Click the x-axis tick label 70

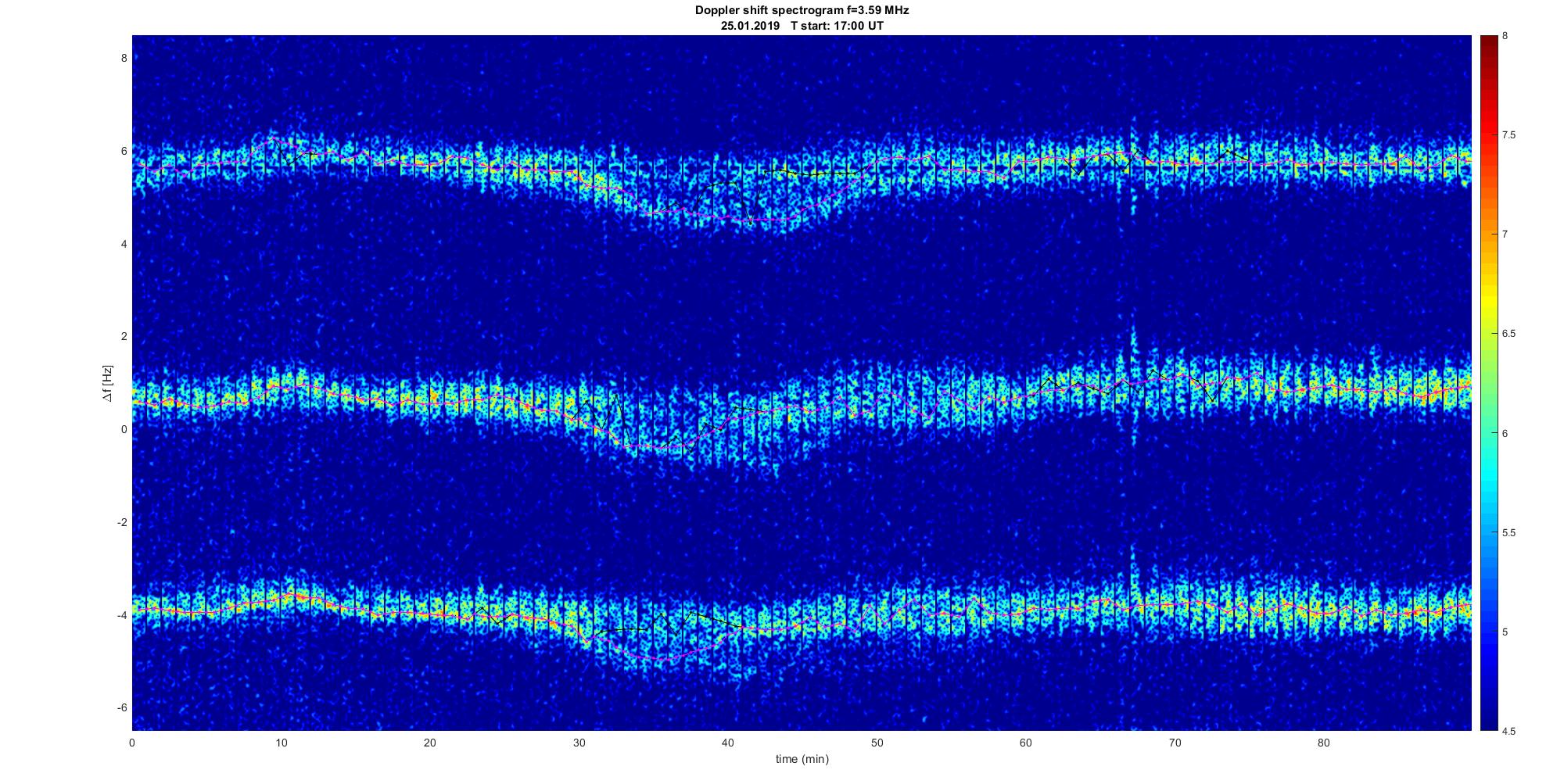coord(1175,743)
